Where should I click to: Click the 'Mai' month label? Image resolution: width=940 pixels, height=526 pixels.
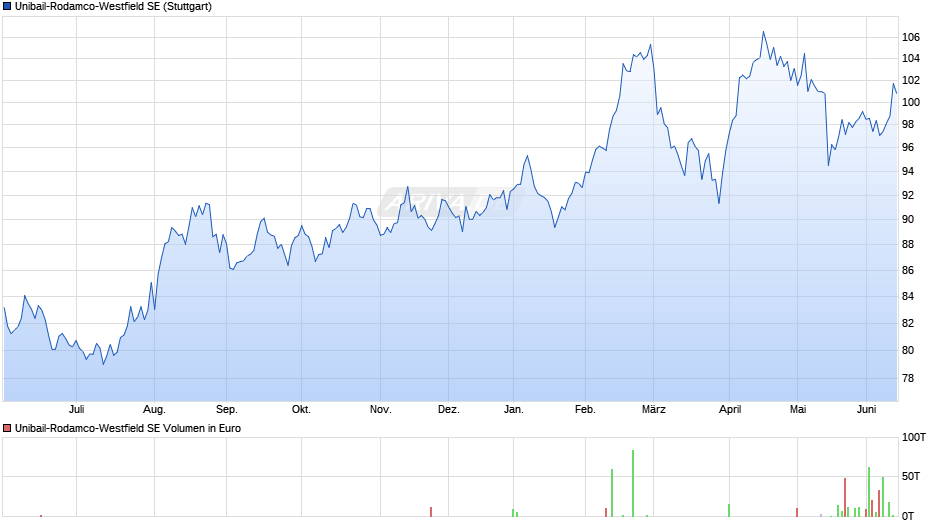[797, 410]
